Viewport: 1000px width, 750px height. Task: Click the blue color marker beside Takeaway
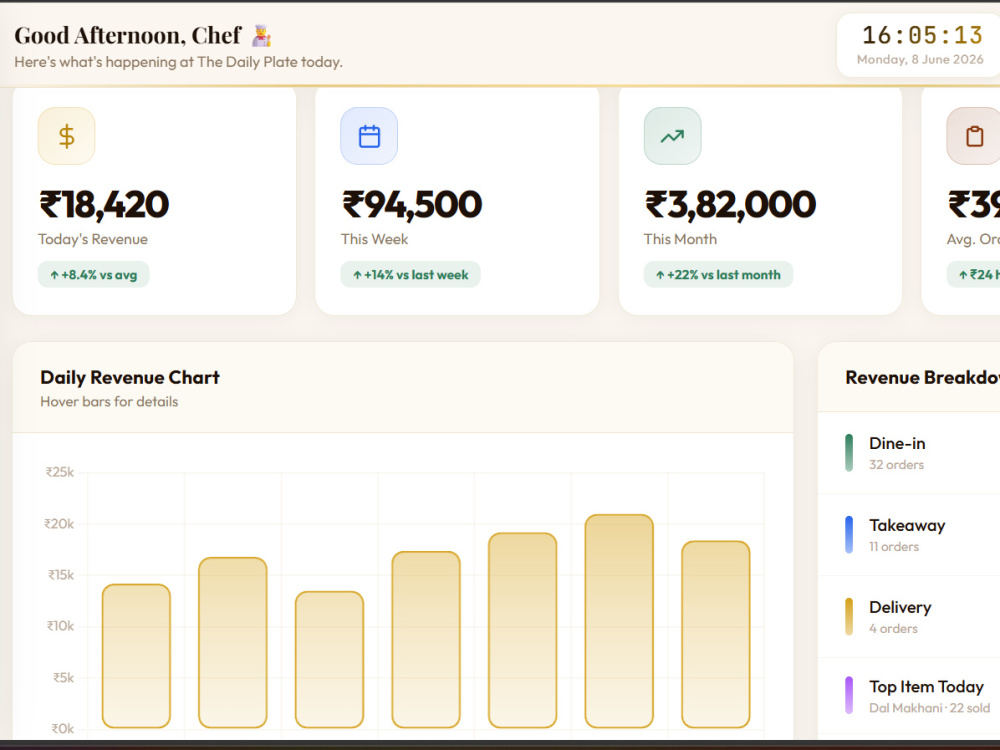click(x=849, y=534)
